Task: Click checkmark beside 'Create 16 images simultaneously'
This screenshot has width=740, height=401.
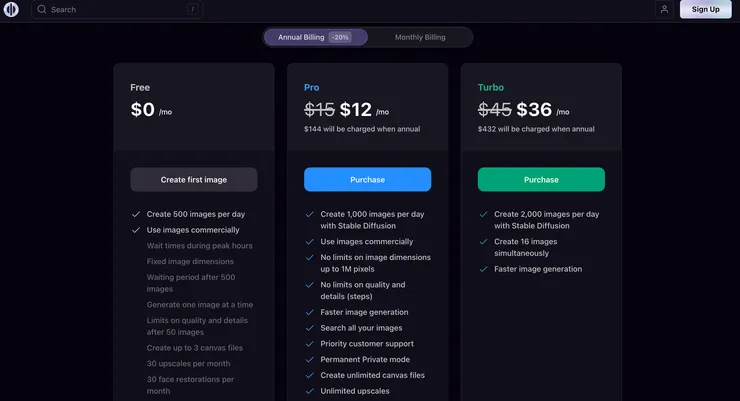Action: [x=484, y=242]
